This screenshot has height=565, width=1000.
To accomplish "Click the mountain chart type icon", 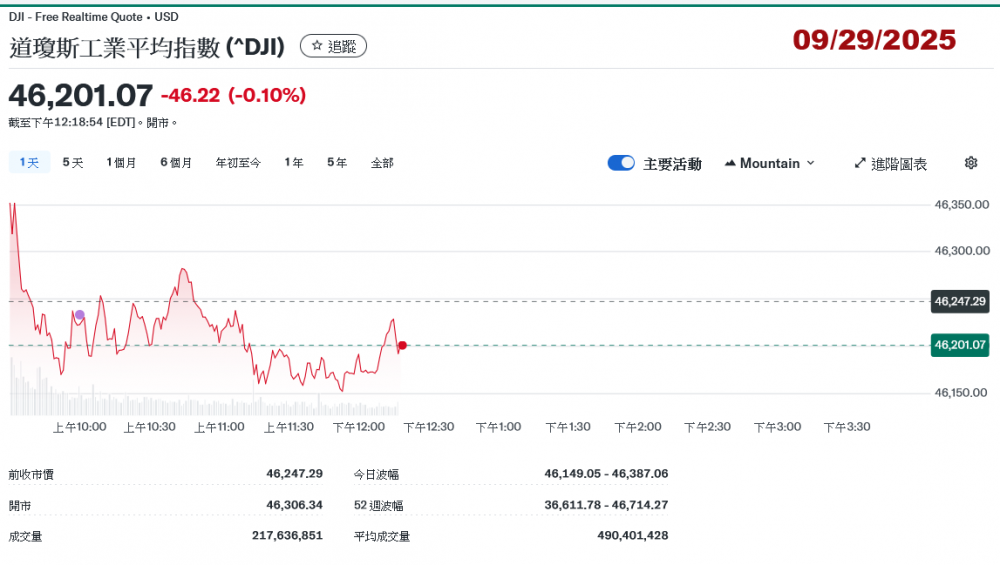I will coord(729,163).
